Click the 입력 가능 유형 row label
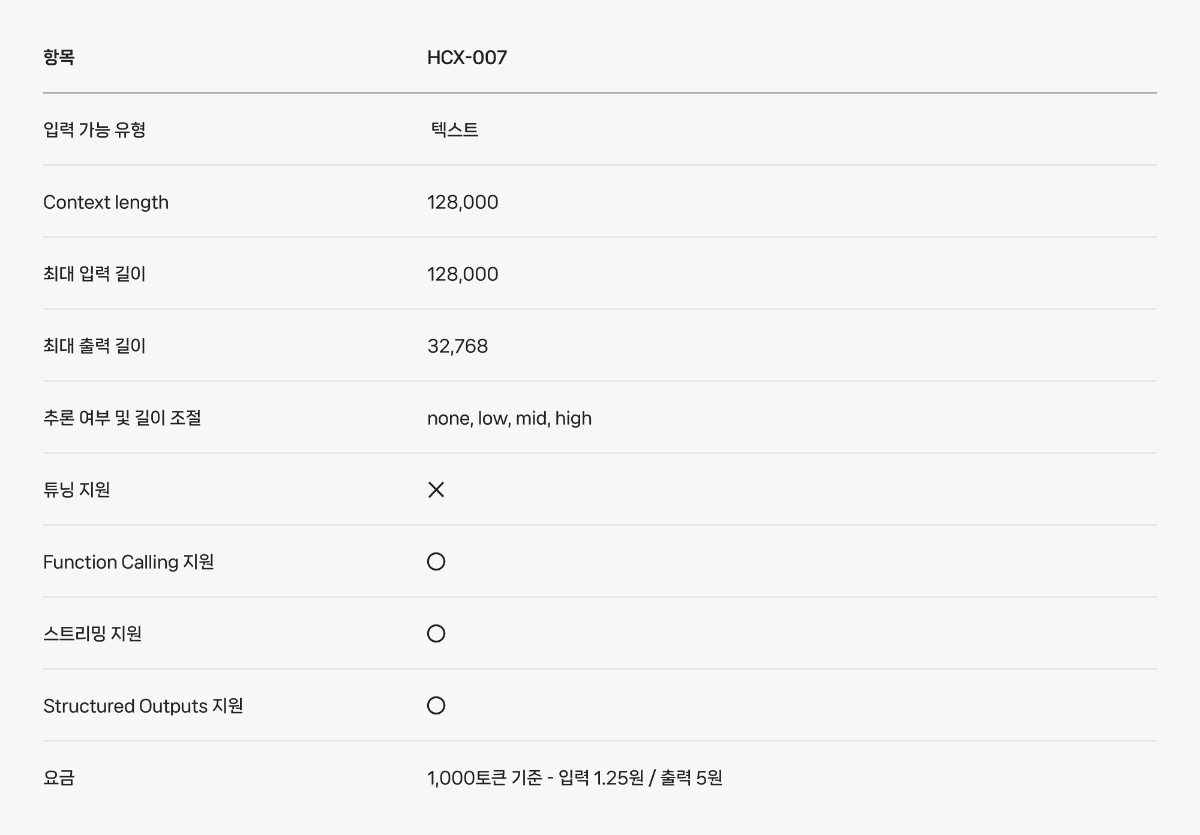Image resolution: width=1200 pixels, height=835 pixels. (95, 130)
